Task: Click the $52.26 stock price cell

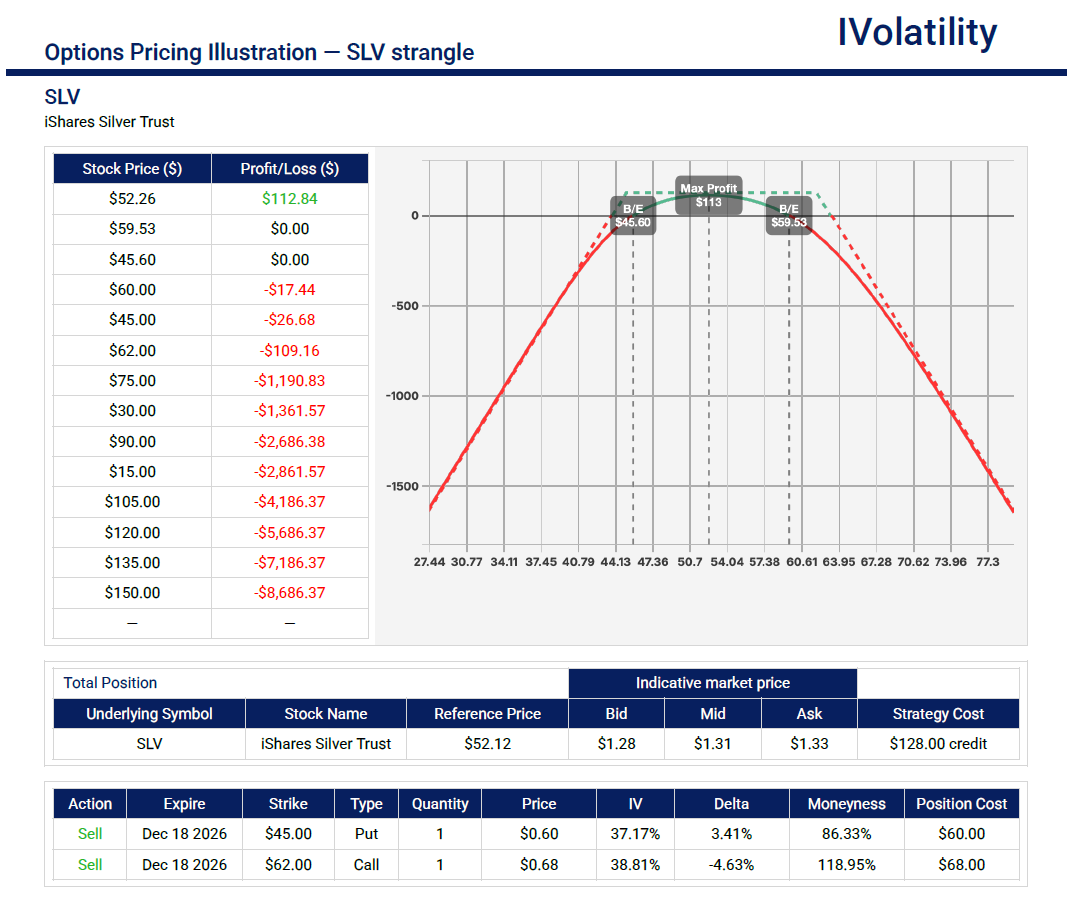Action: tap(132, 199)
